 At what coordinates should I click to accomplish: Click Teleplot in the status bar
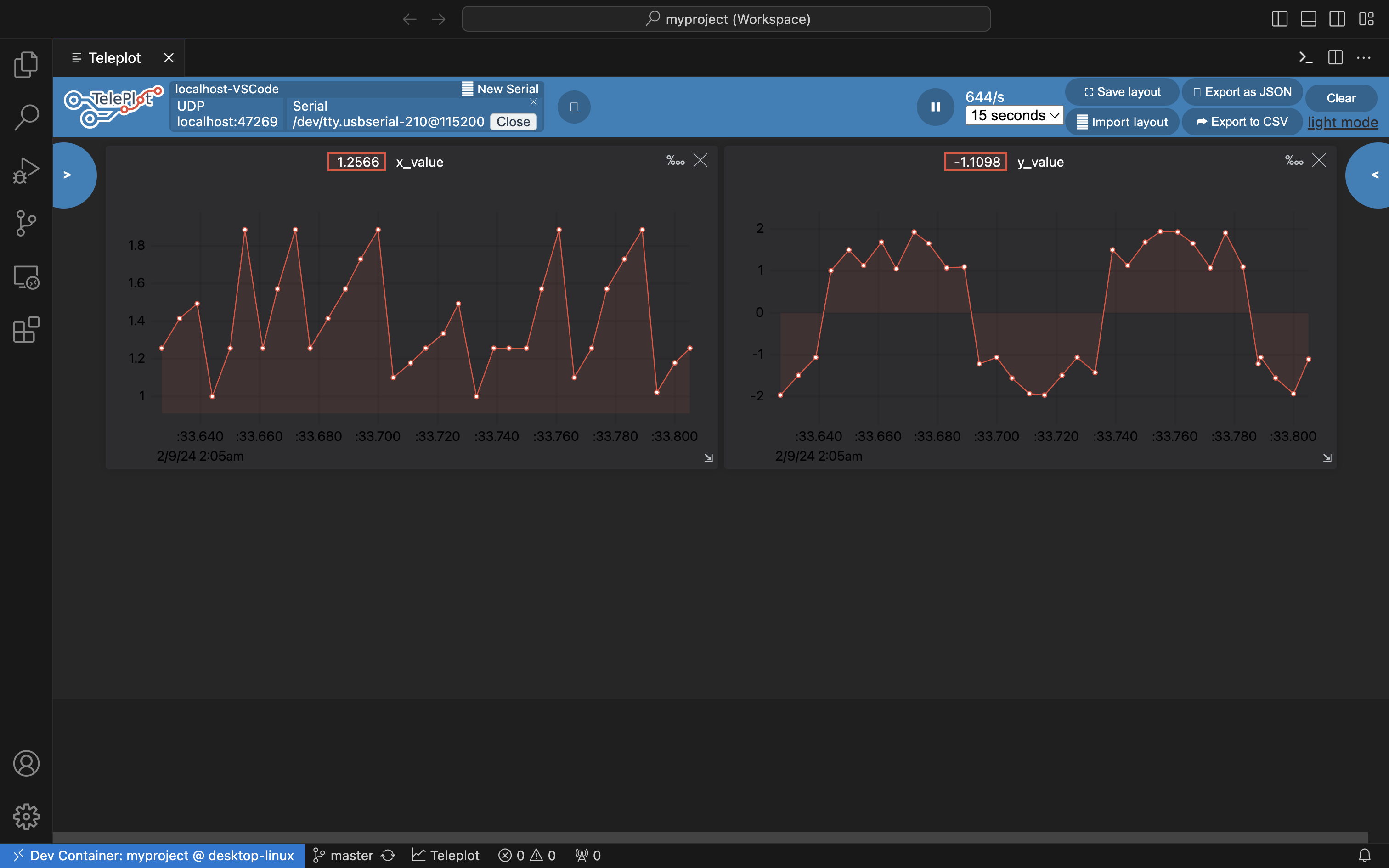[446, 855]
